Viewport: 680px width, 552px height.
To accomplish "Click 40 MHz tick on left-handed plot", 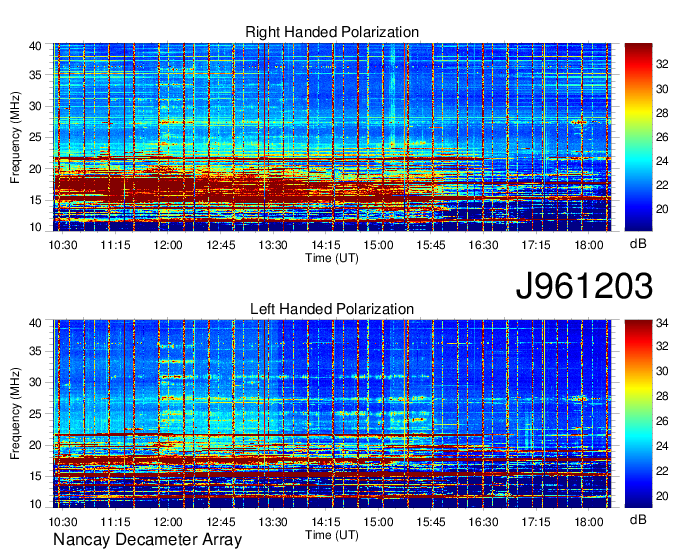I will [36, 323].
